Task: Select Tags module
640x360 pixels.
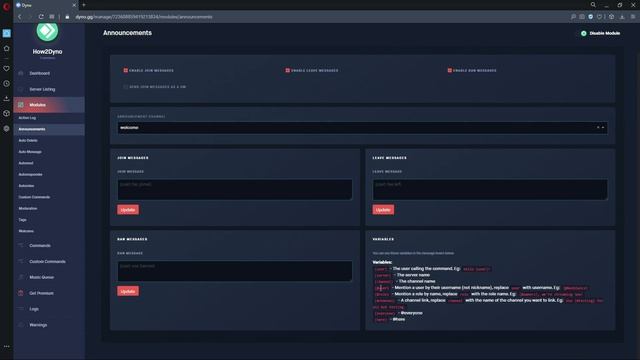Action: point(22,220)
